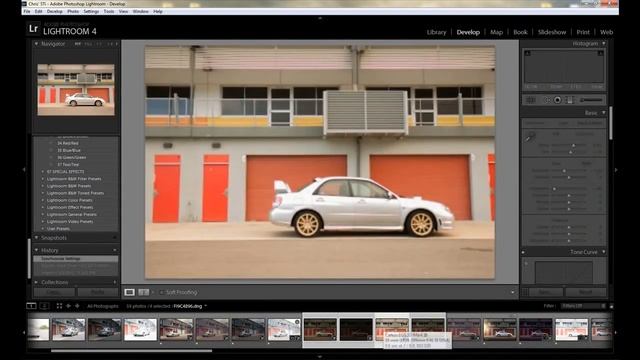Image resolution: width=640 pixels, height=360 pixels.
Task: Expand the User Presets folder
Action: (x=43, y=229)
